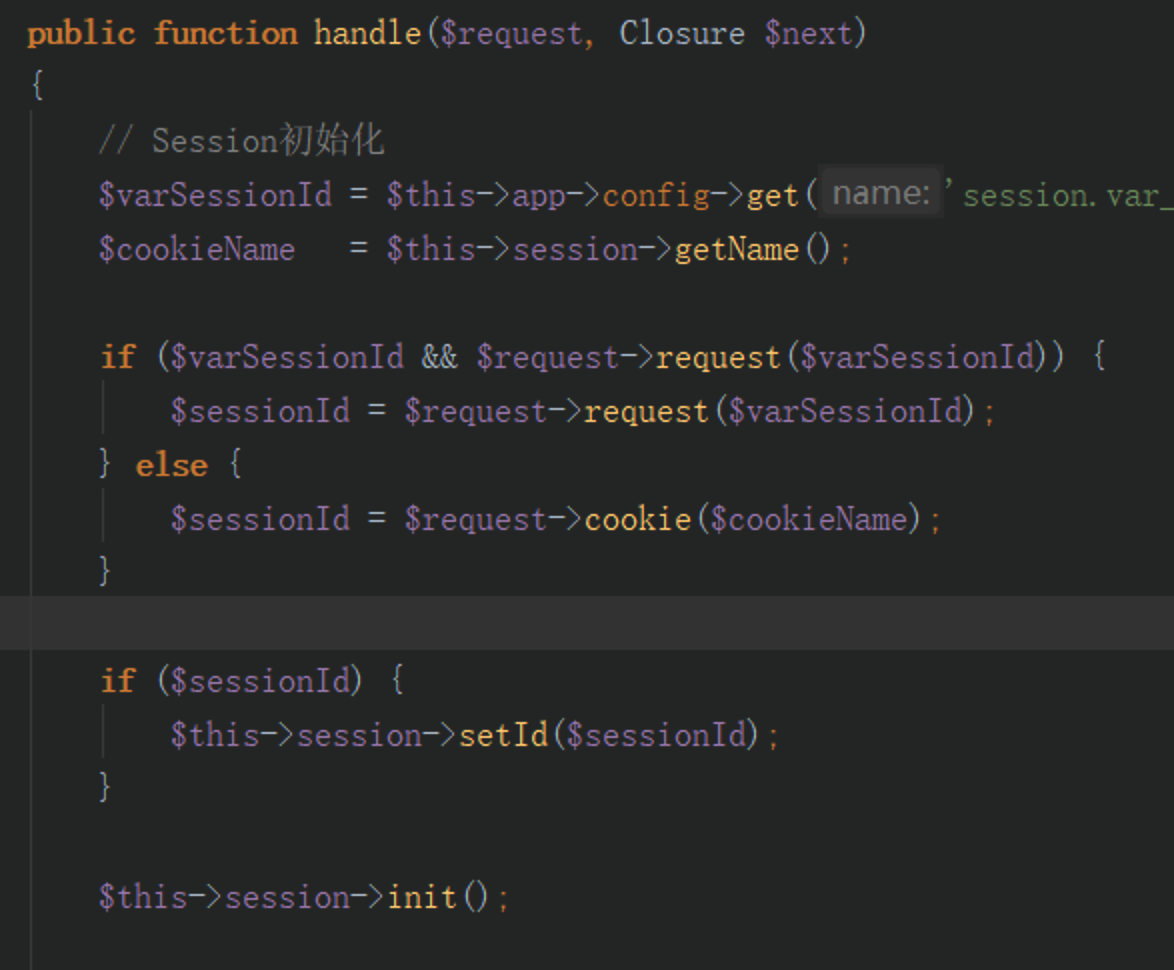Image resolution: width=1174 pixels, height=970 pixels.
Task: Click the 'name:' parameter hint
Action: 880,194
